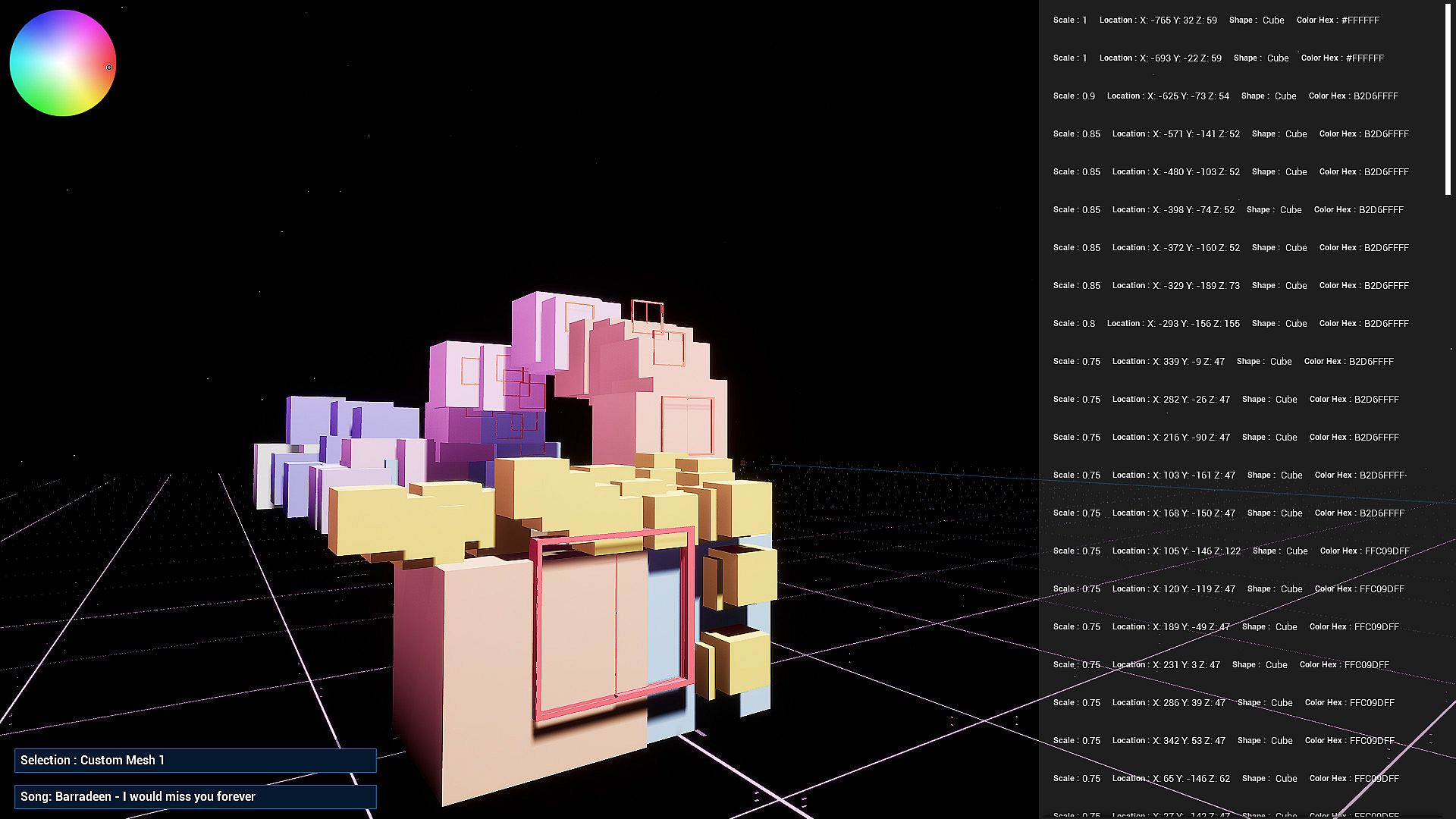Pick white at the color wheel center
The image size is (1456, 819).
click(x=63, y=63)
